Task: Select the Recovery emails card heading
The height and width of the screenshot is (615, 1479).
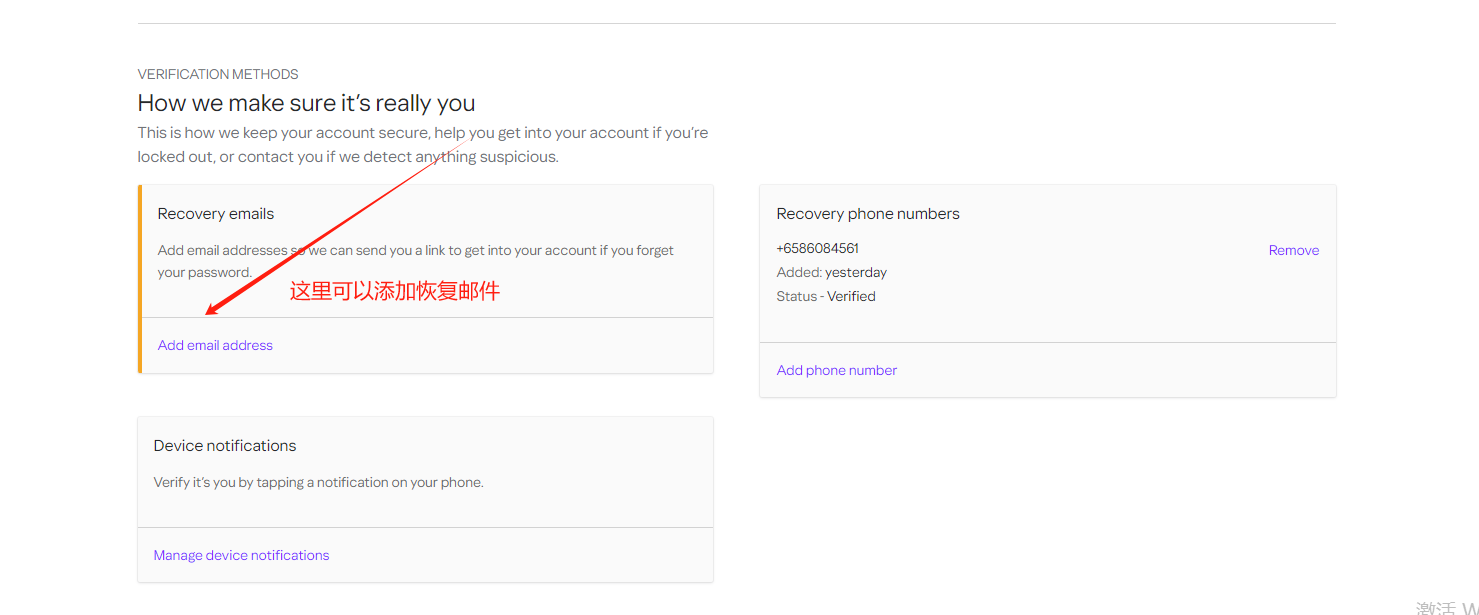Action: tap(215, 214)
